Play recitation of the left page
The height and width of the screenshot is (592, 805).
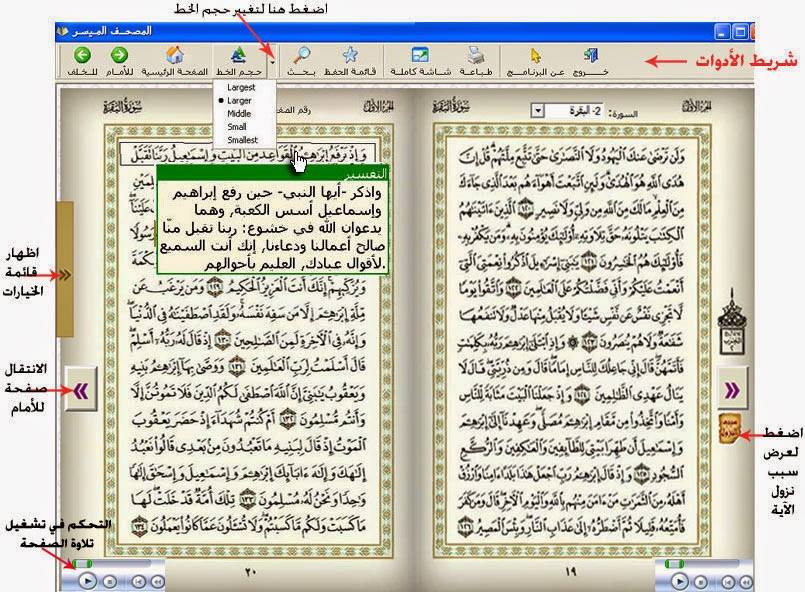[88, 581]
